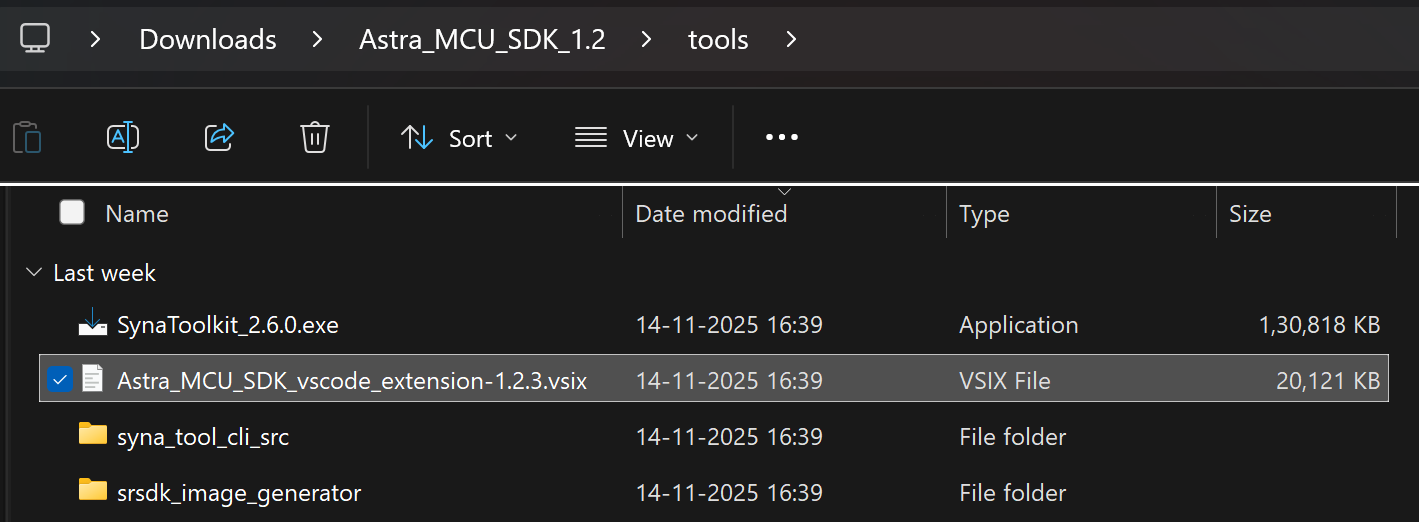Click the SynaToolkit installer file icon
The width and height of the screenshot is (1419, 522).
[x=92, y=324]
